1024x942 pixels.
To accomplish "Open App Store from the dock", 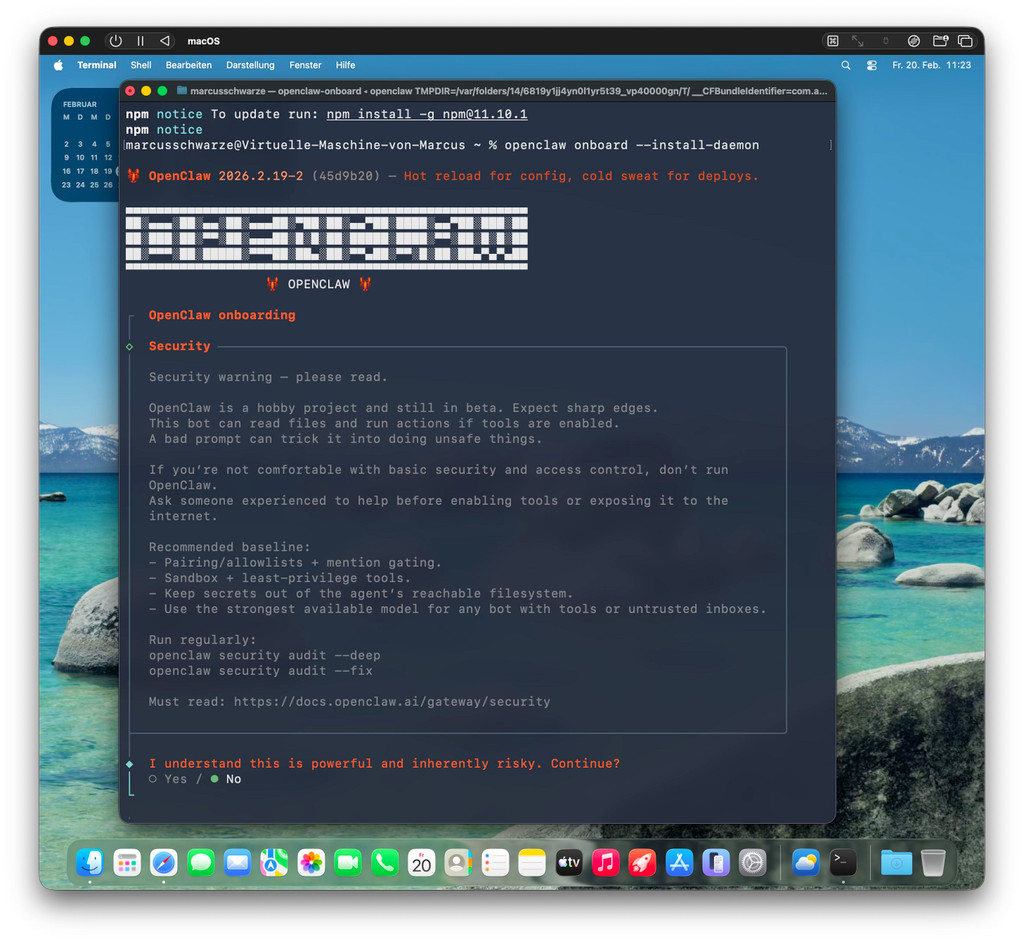I will (x=679, y=862).
